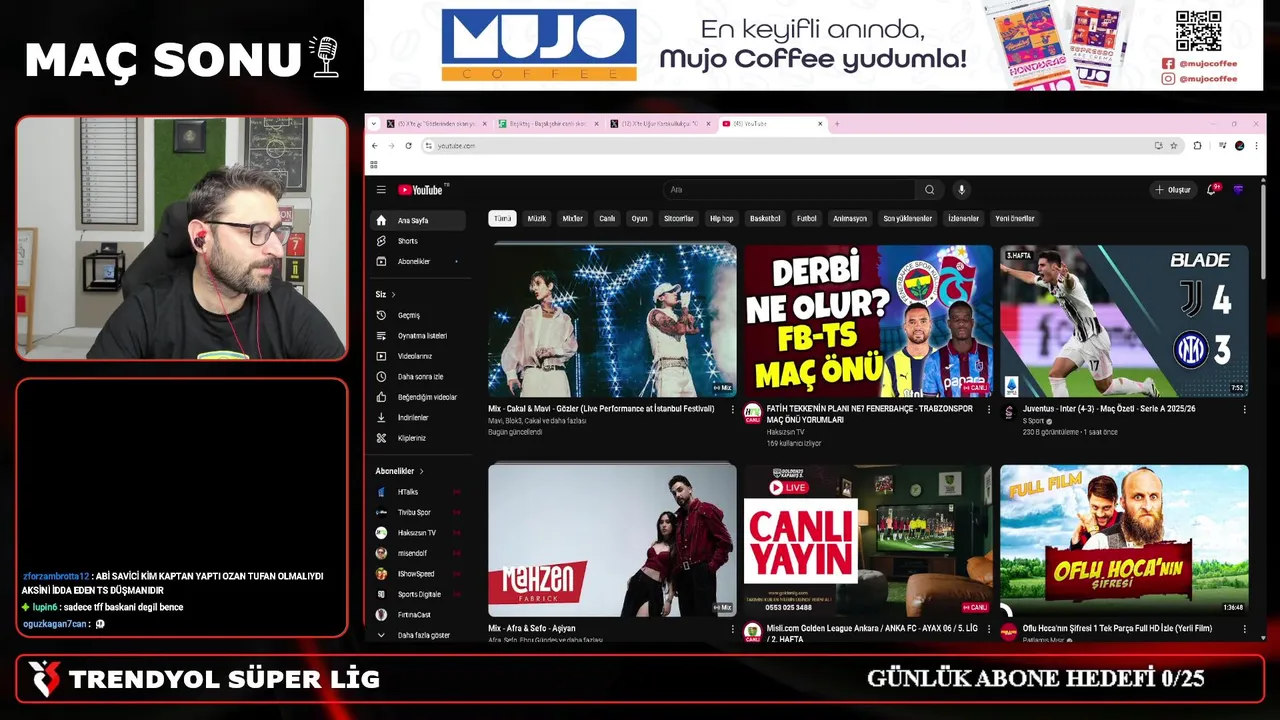The image size is (1280, 720).
Task: Open the account avatar menu
Action: pyautogui.click(x=1238, y=189)
